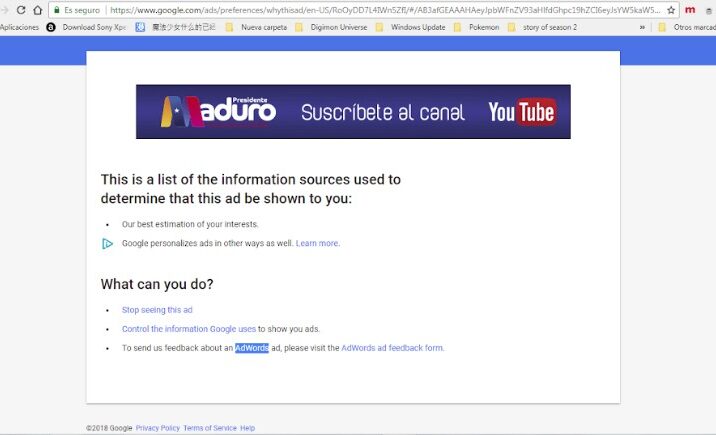Expand hidden bookmarks with the chevron
The image size is (716, 435).
click(642, 27)
